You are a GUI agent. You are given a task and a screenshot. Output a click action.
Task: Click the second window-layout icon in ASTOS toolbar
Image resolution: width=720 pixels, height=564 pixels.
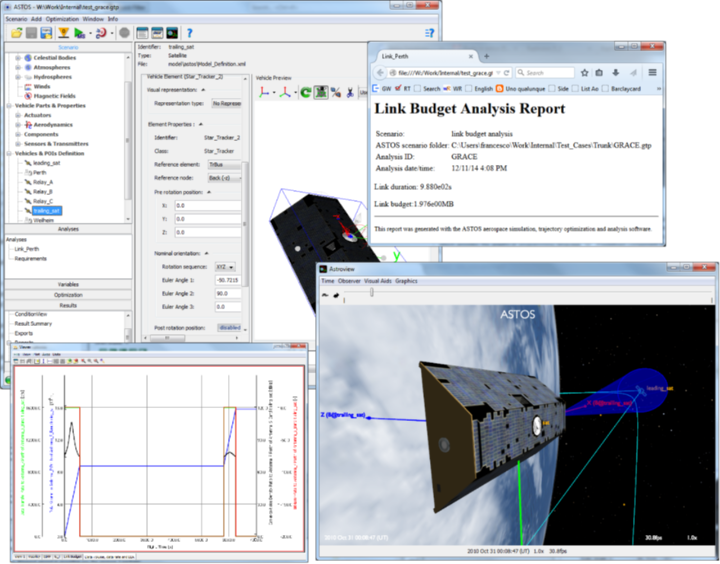157,33
